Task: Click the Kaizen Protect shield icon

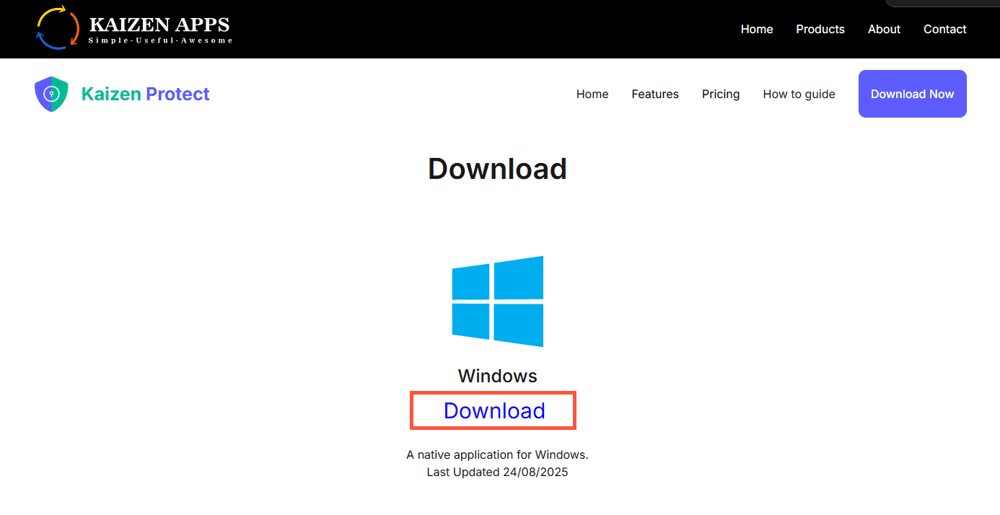Action: (x=50, y=94)
